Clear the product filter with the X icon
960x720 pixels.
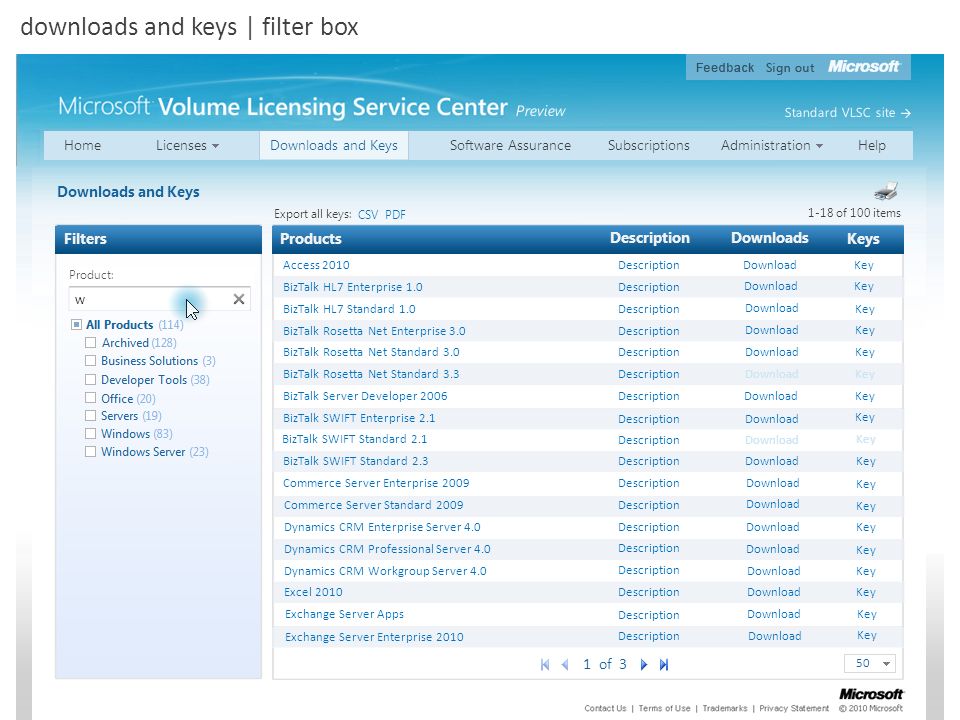[239, 299]
